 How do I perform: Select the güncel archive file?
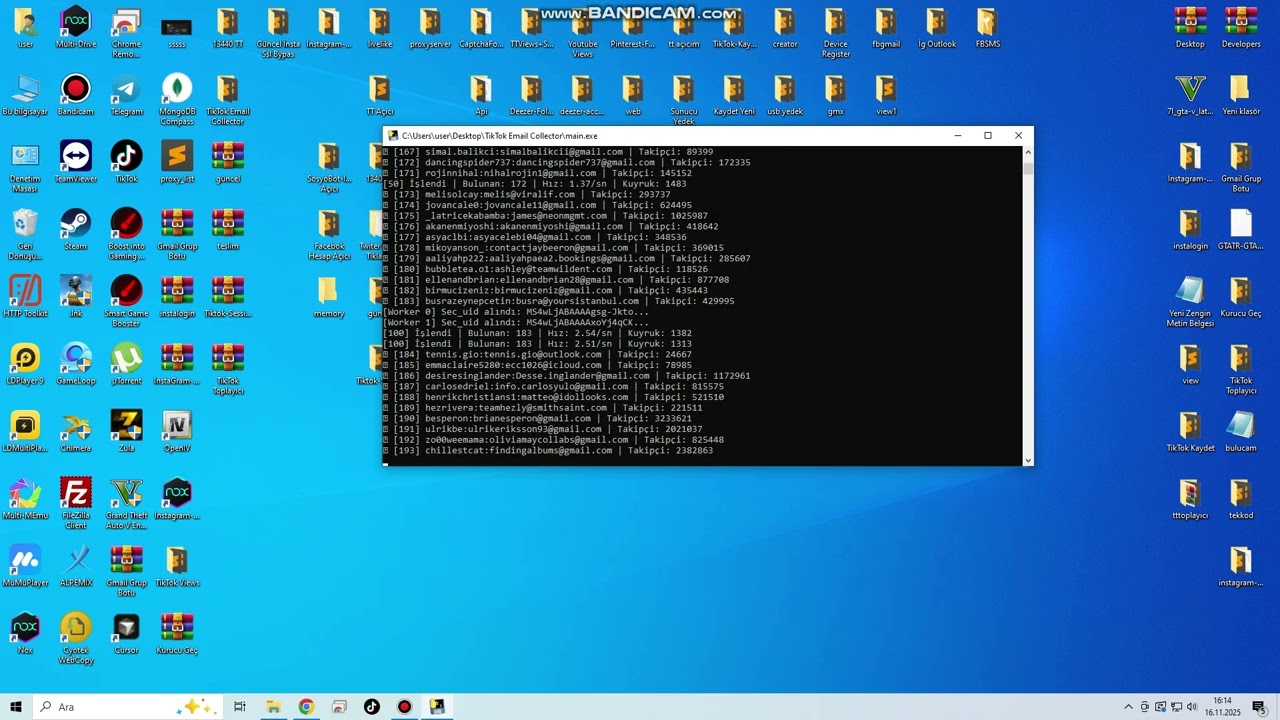228,163
